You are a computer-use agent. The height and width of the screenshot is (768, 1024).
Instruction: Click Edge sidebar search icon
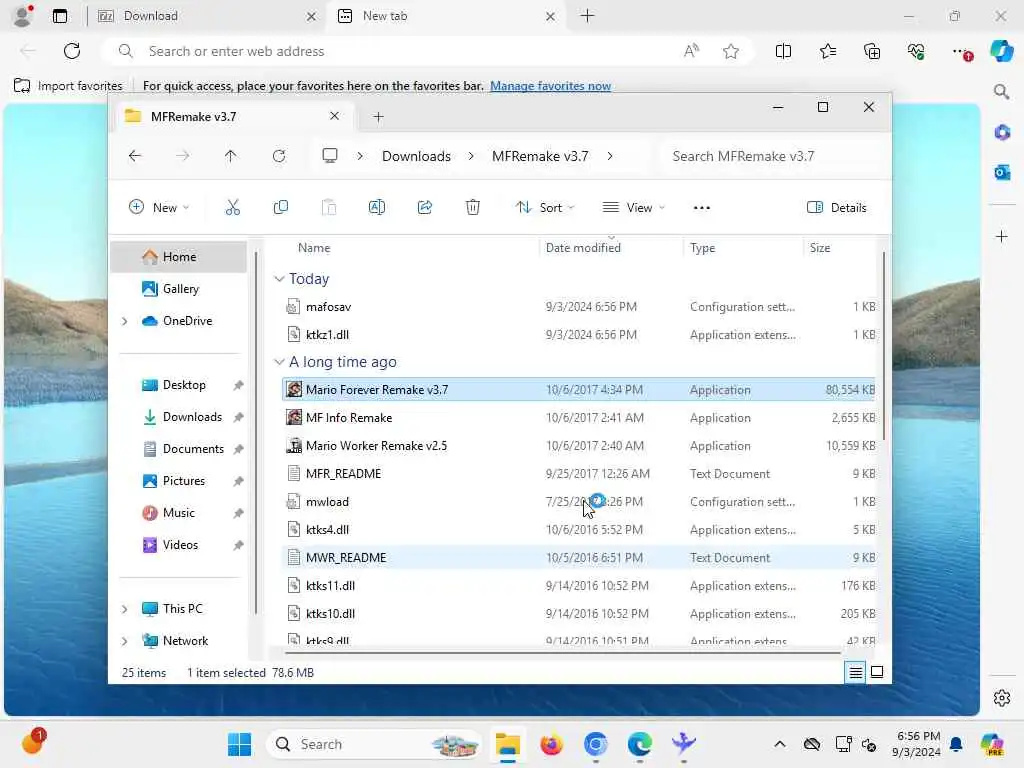click(1001, 92)
